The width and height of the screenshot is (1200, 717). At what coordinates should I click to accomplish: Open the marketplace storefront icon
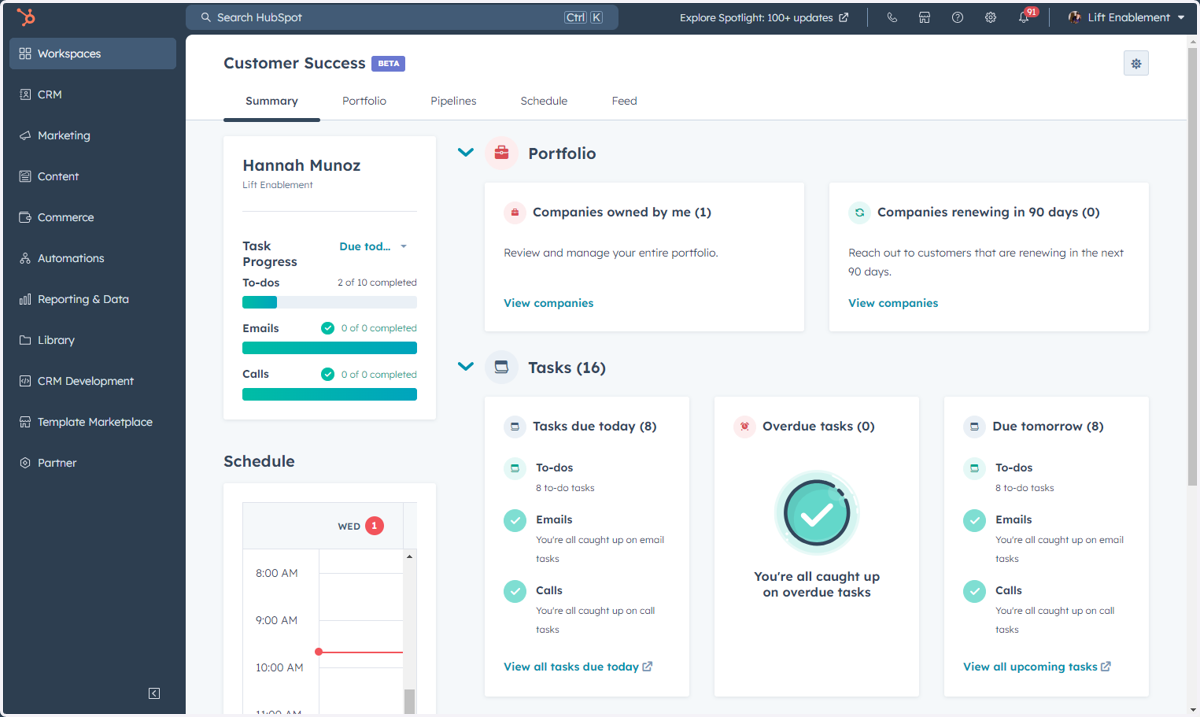(x=924, y=17)
